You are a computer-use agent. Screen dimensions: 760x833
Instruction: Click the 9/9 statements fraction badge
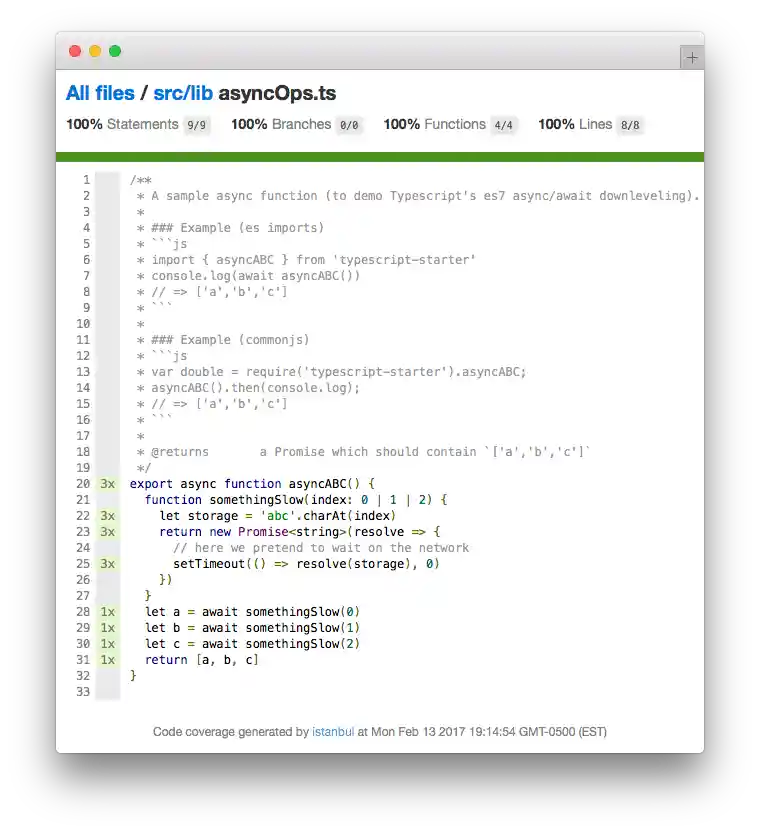pyautogui.click(x=197, y=125)
